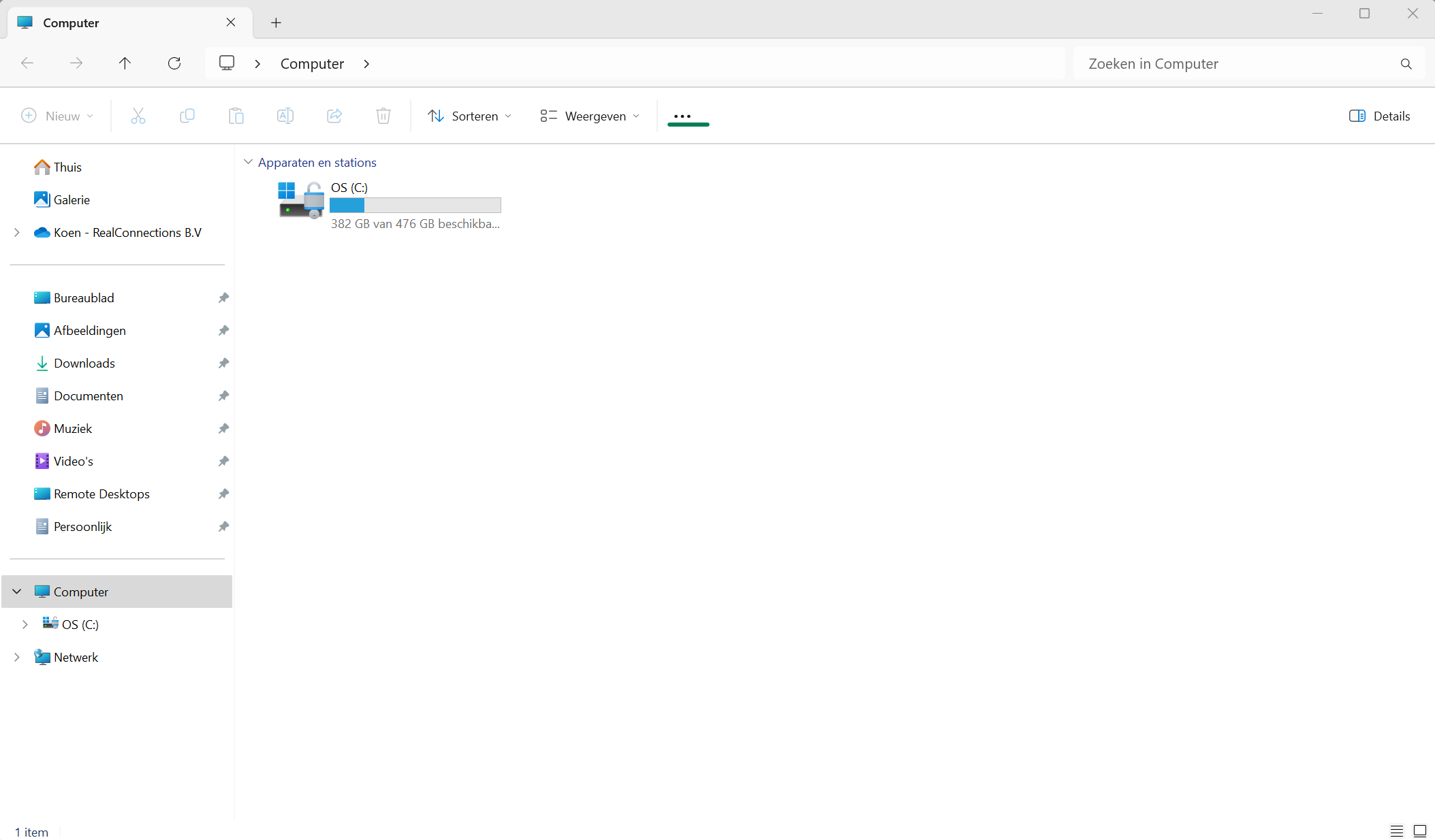Click the Zoeken in Computer search field
The image size is (1435, 840).
[1248, 64]
